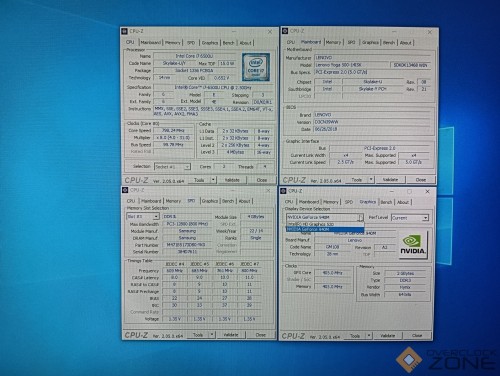The width and height of the screenshot is (500, 376).
Task: Expand the Tools arrow in the Mainboard window
Action: pos(371,180)
